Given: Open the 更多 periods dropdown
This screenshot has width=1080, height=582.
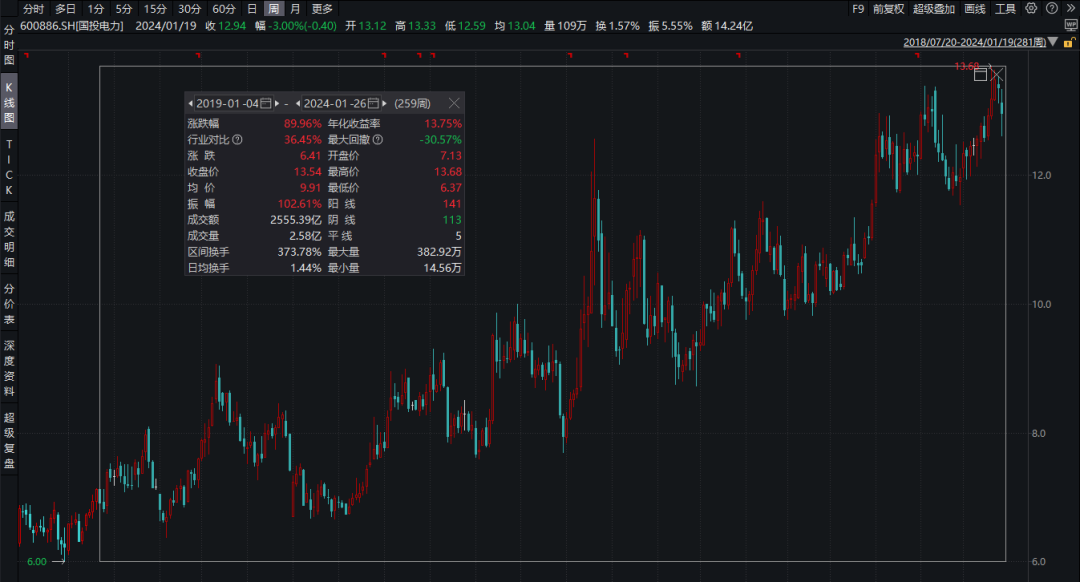Looking at the screenshot, I should coord(322,9).
